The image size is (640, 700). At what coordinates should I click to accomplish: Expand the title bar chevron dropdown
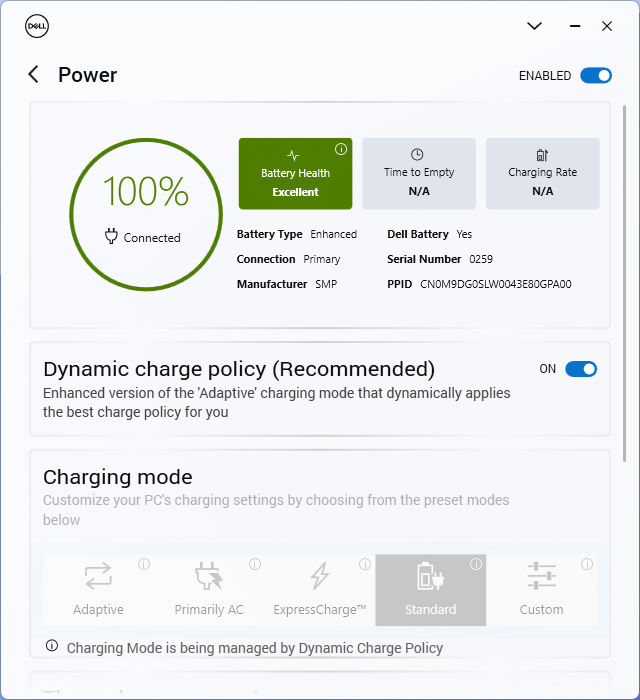(x=534, y=26)
